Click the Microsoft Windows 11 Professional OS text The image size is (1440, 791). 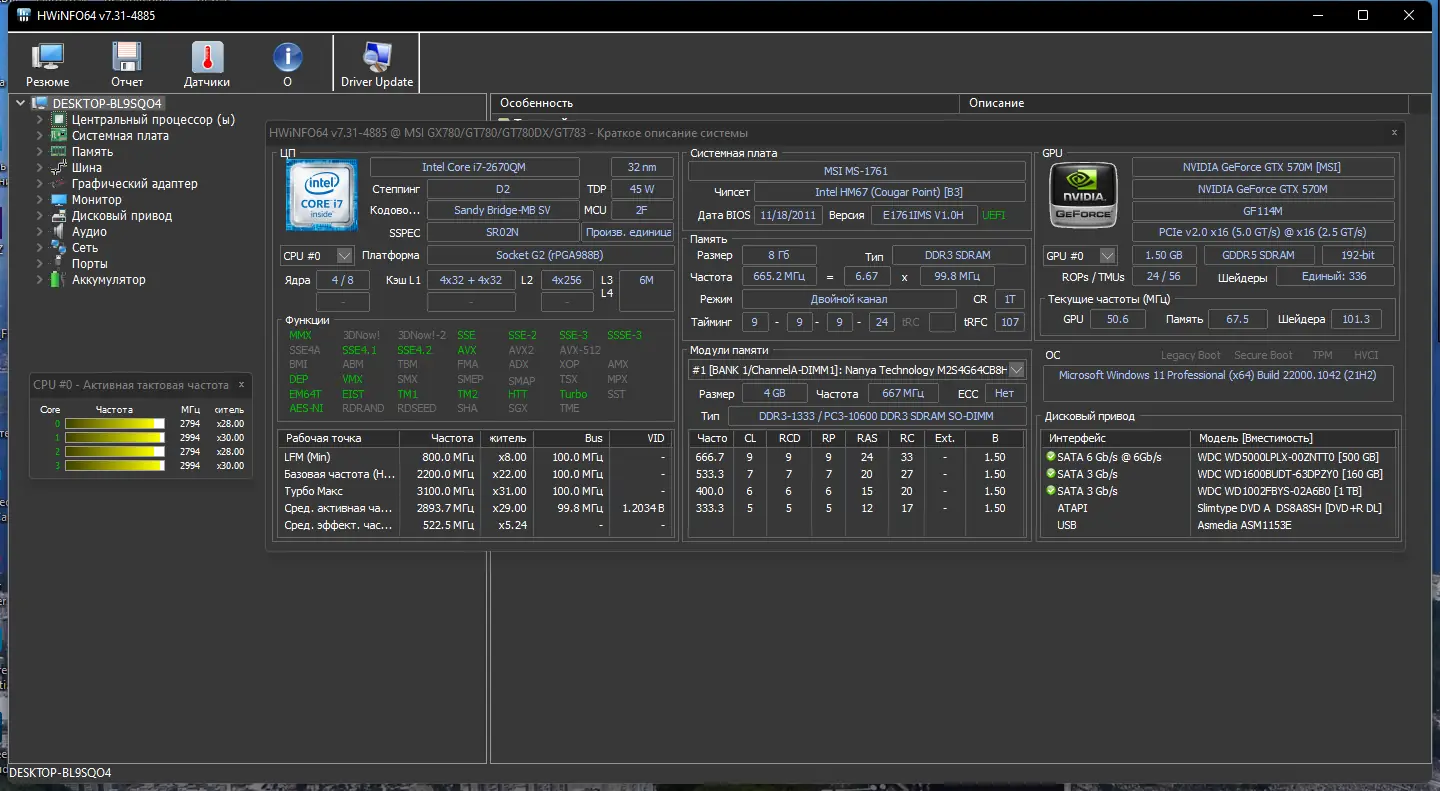click(1217, 375)
